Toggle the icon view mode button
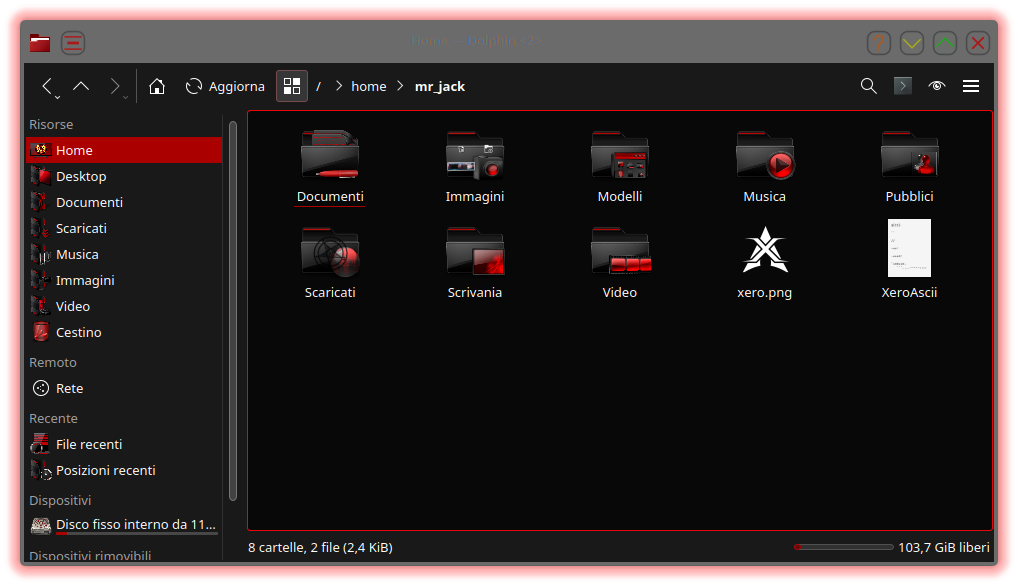Viewport: 1018px width, 586px height. point(292,86)
